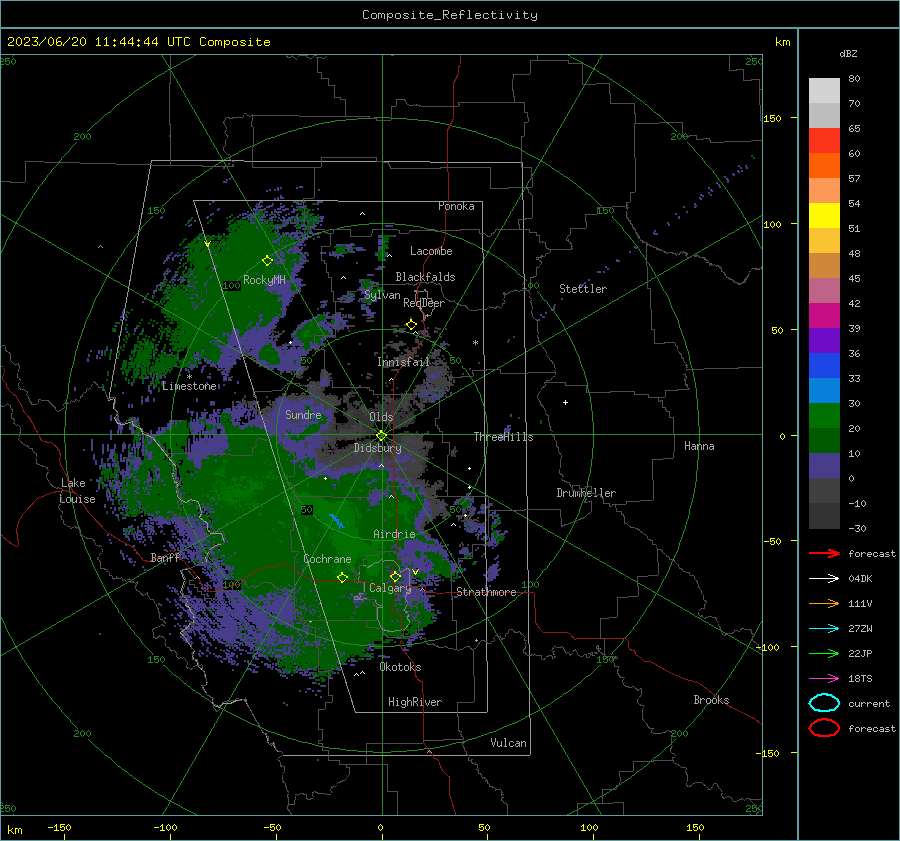Click the white 04DK arrow icon
Image resolution: width=900 pixels, height=841 pixels.
[824, 579]
